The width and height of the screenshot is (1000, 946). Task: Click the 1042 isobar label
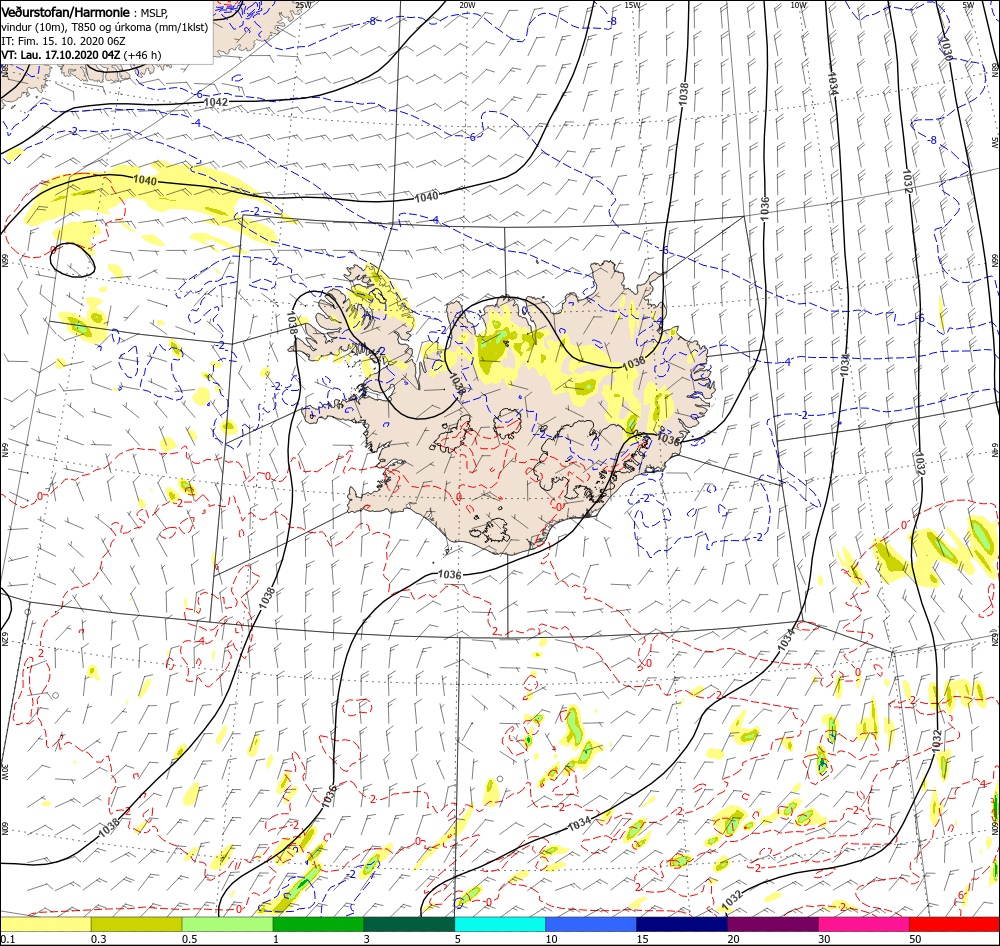pos(216,102)
